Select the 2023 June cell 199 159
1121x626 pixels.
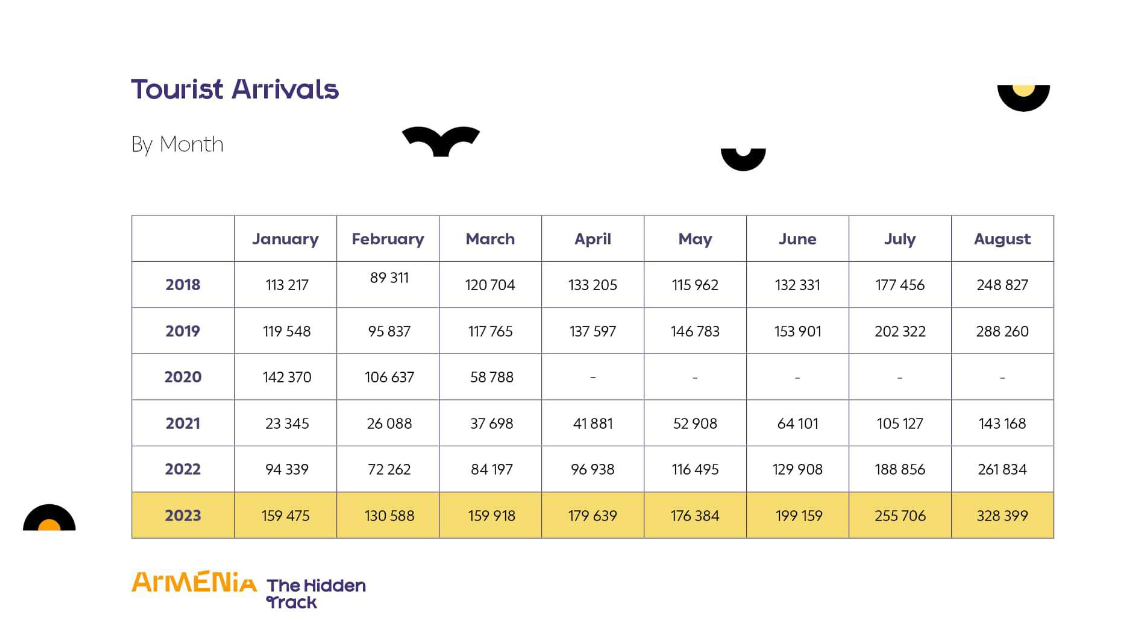pyautogui.click(x=798, y=515)
